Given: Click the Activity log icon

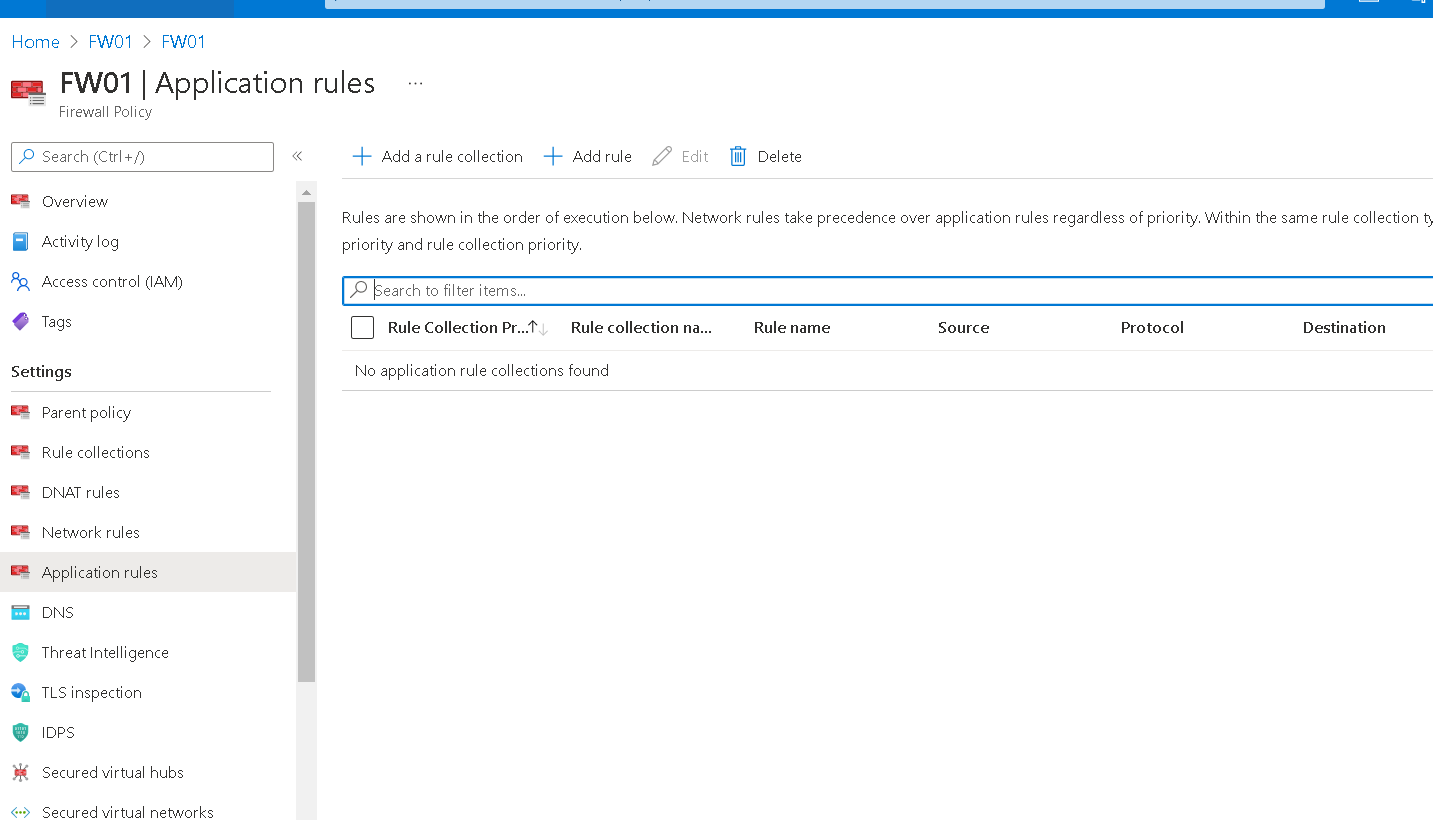Looking at the screenshot, I should tap(20, 241).
